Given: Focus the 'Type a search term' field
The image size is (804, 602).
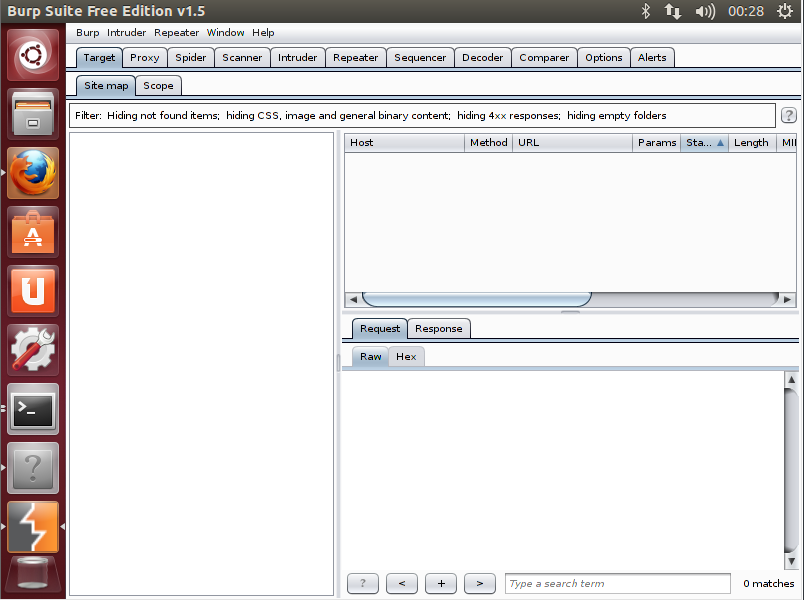Looking at the screenshot, I should coord(617,584).
